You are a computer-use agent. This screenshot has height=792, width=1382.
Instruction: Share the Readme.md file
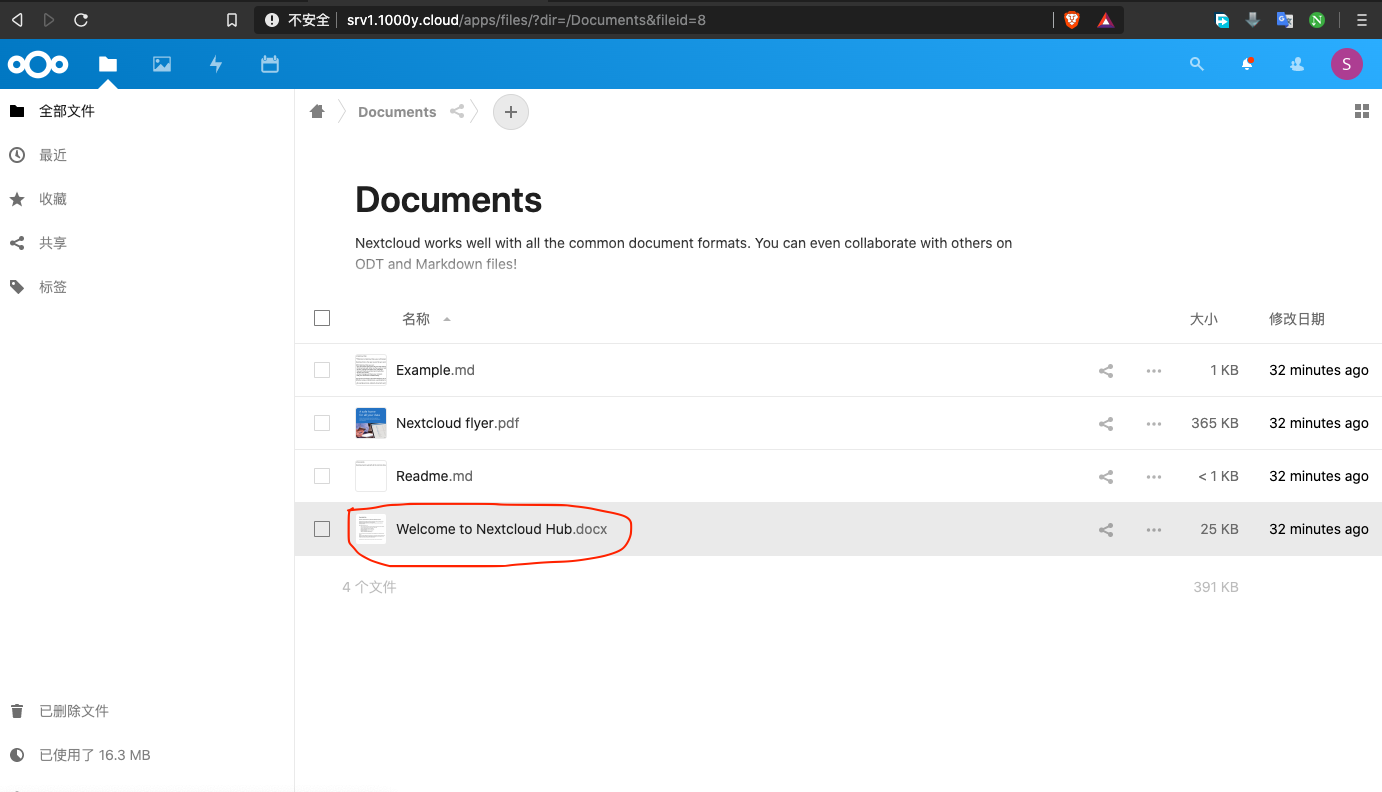click(x=1106, y=476)
